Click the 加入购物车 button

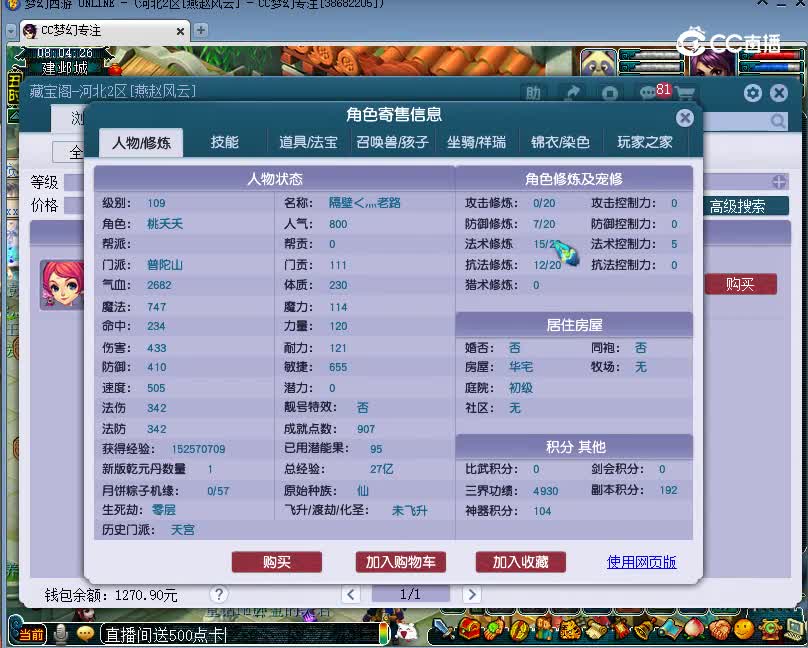(x=400, y=562)
